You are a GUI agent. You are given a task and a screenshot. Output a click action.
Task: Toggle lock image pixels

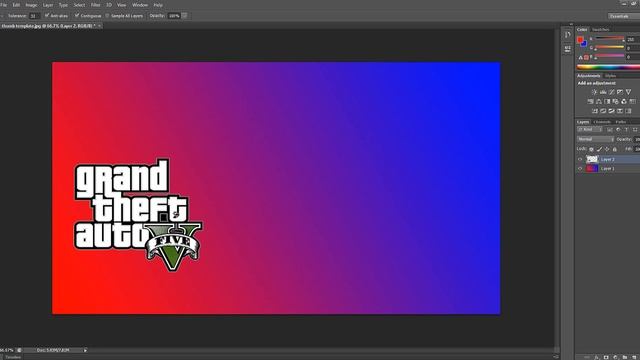pos(599,149)
